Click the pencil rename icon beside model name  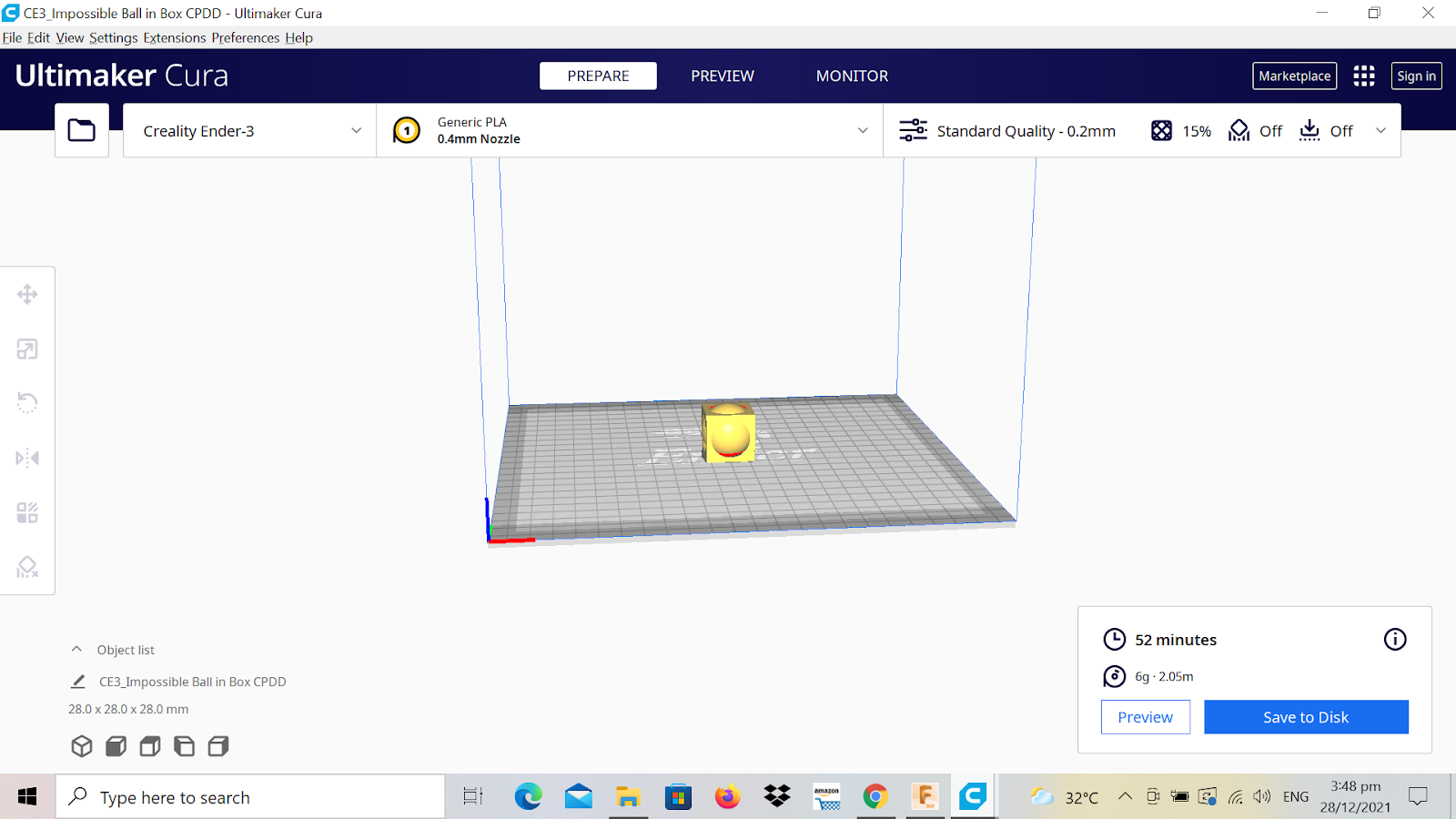pos(78,682)
